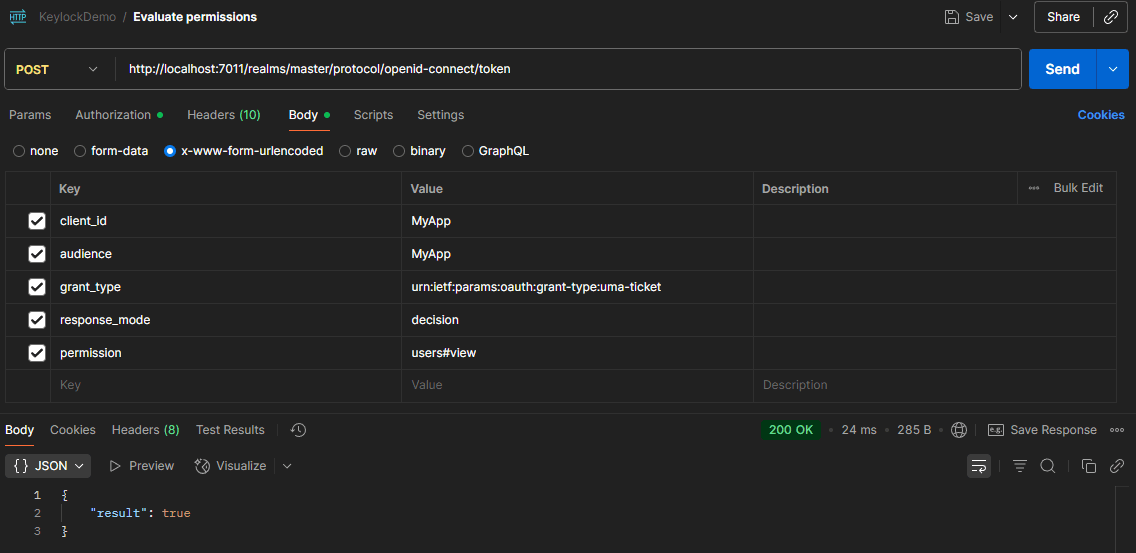
Task: Disable the permission key checkbox
Action: [x=37, y=353]
